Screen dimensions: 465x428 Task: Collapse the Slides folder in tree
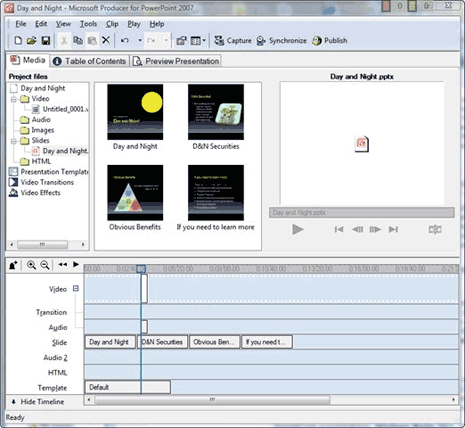14,141
